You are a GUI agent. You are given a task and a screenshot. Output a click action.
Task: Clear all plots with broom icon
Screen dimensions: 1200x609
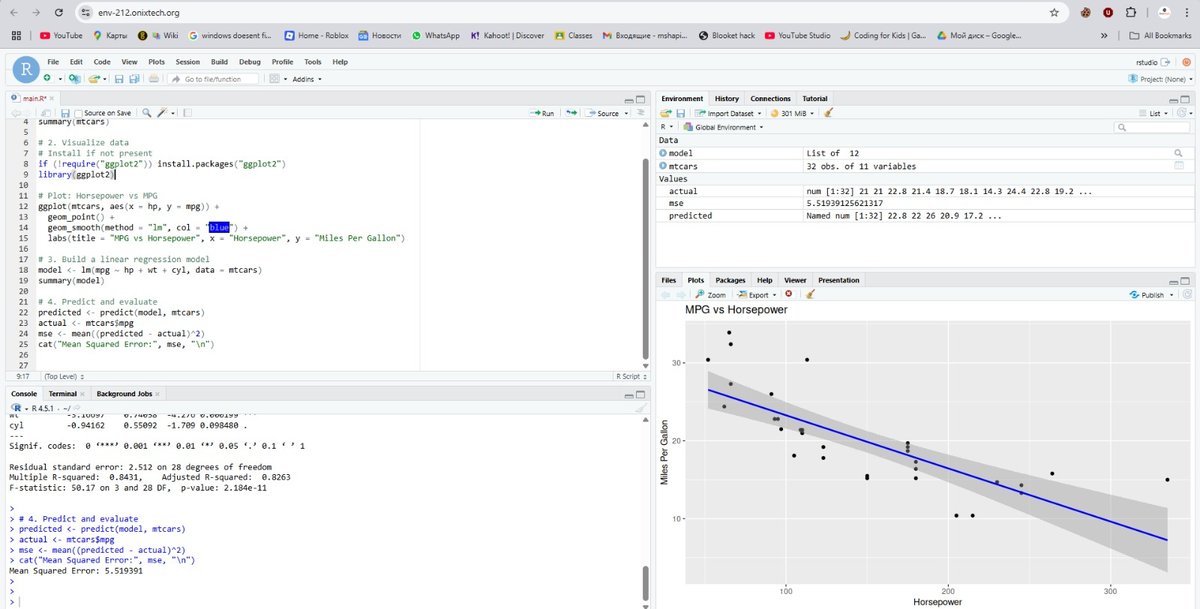(x=810, y=294)
